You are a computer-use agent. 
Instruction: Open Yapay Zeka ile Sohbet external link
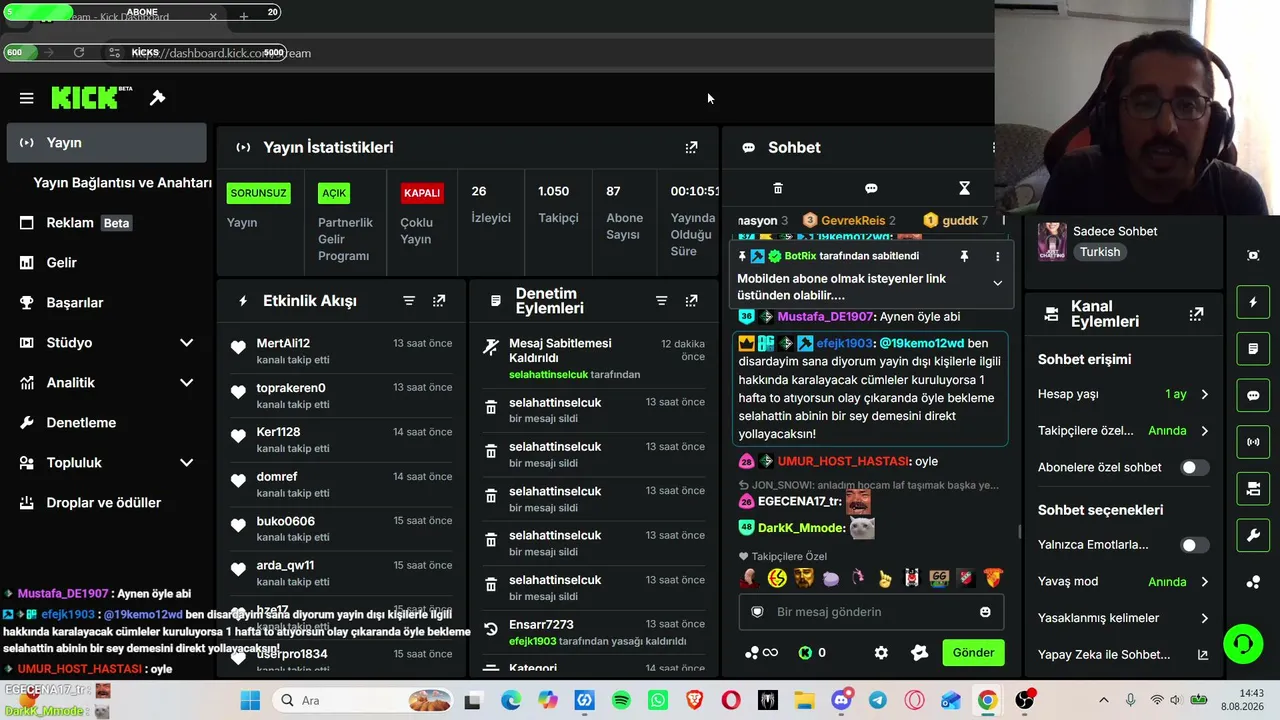coord(1202,655)
